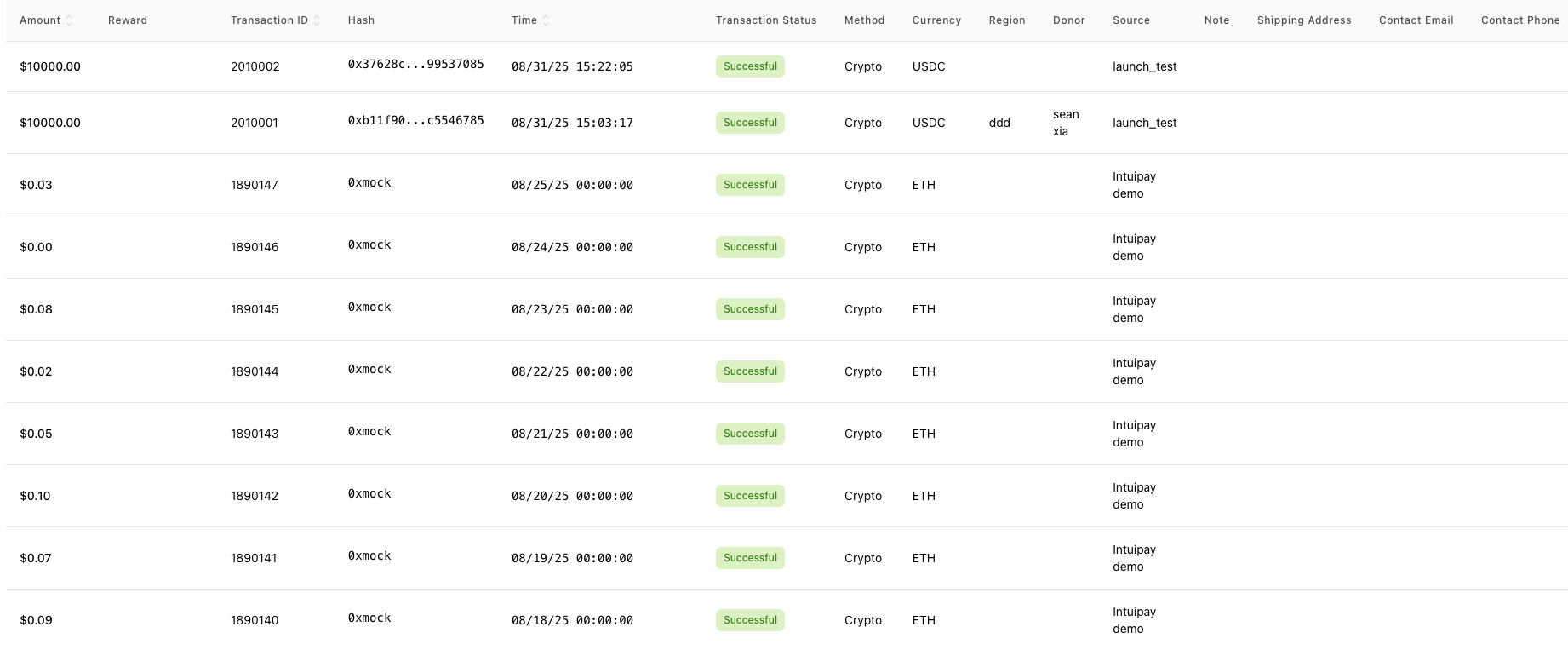The width and height of the screenshot is (1568, 650).
Task: Open hash 0xb11f90...c5546785
Action: pos(415,121)
